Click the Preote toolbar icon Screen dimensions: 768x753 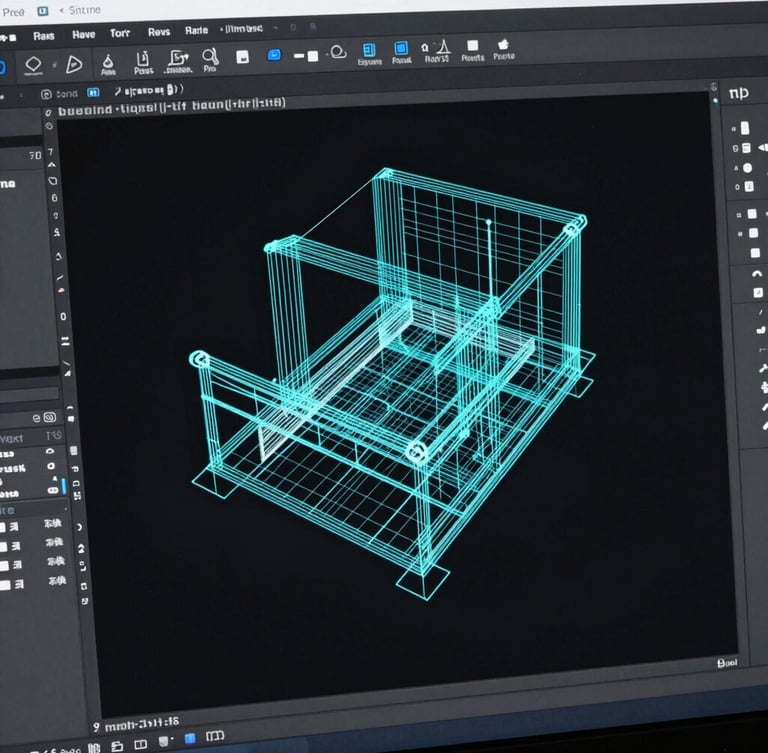(x=504, y=49)
